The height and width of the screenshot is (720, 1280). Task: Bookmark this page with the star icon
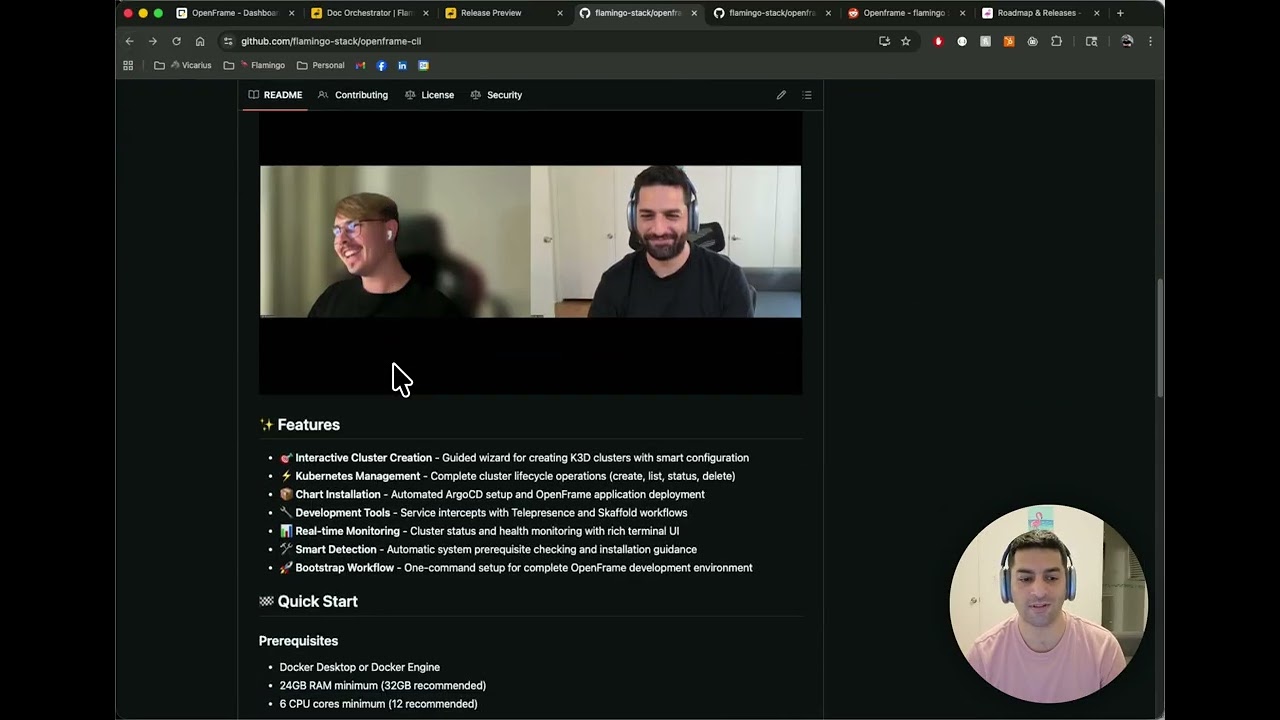[906, 41]
